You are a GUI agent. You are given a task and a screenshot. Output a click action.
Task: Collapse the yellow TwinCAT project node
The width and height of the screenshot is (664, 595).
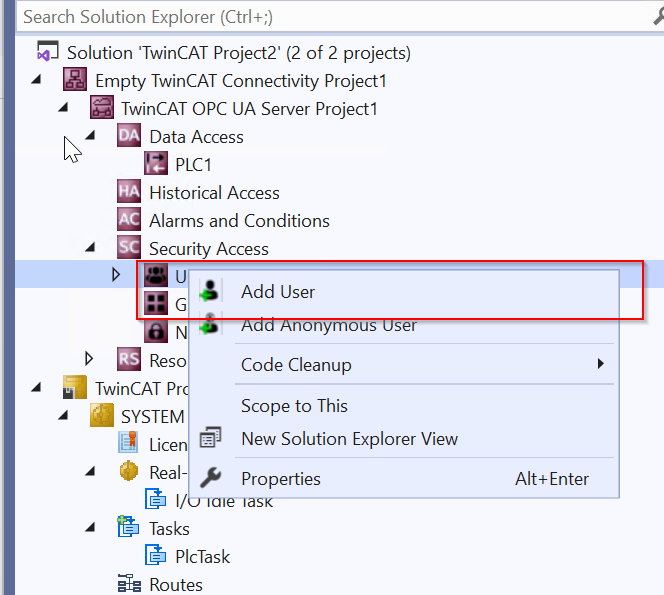[36, 387]
